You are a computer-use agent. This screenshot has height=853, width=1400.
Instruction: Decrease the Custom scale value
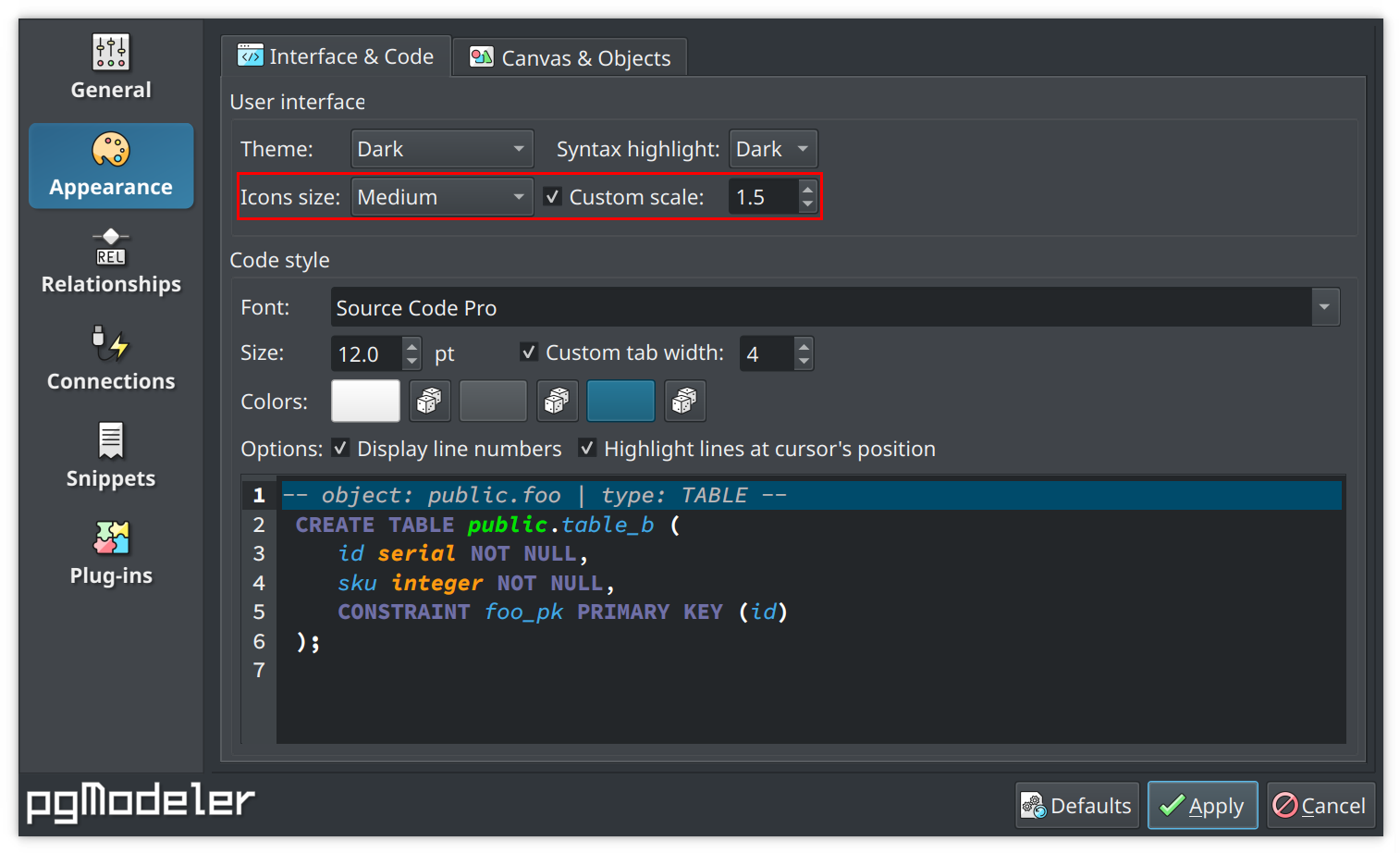pos(807,205)
